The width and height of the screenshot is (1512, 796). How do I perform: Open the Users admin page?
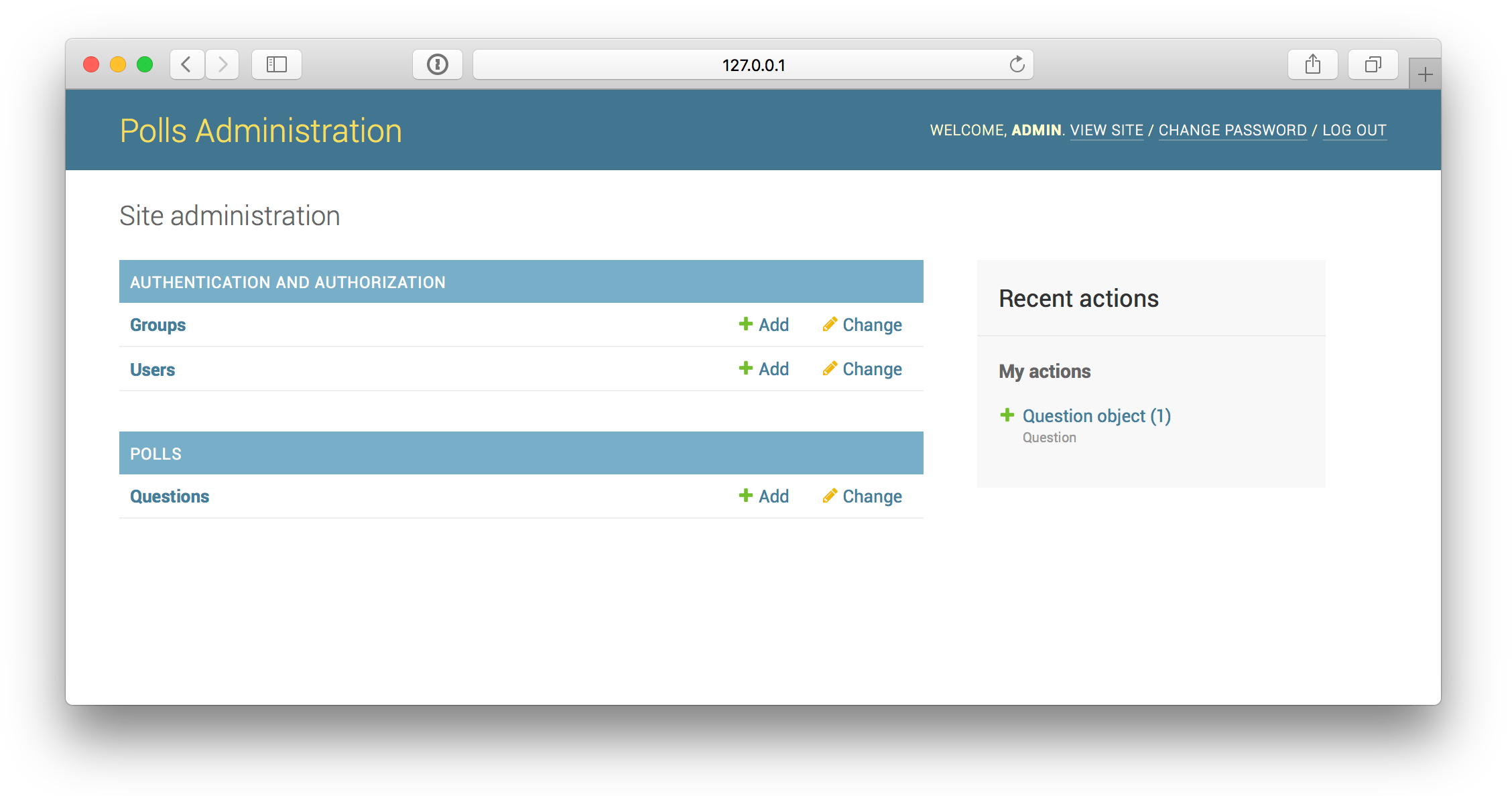click(152, 369)
